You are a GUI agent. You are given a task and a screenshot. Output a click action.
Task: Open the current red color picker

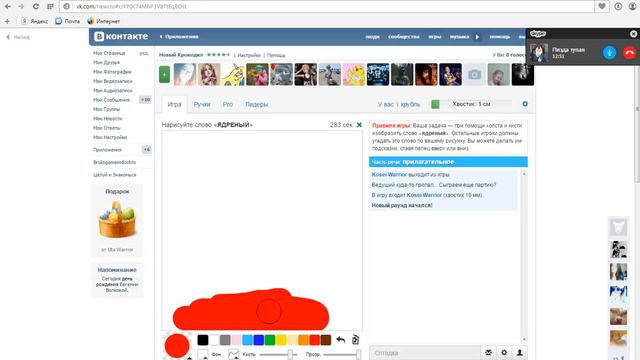point(177,346)
